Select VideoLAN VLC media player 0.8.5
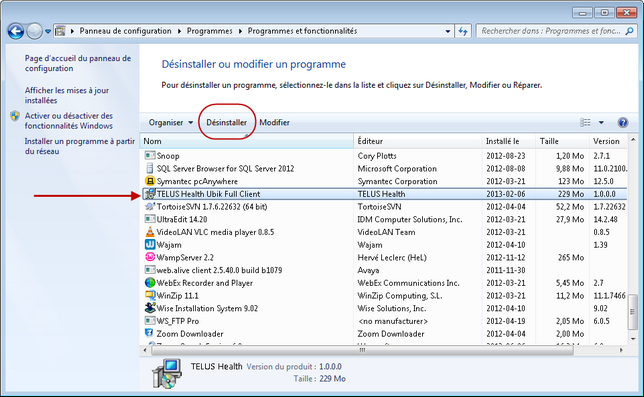 pyautogui.click(x=215, y=232)
